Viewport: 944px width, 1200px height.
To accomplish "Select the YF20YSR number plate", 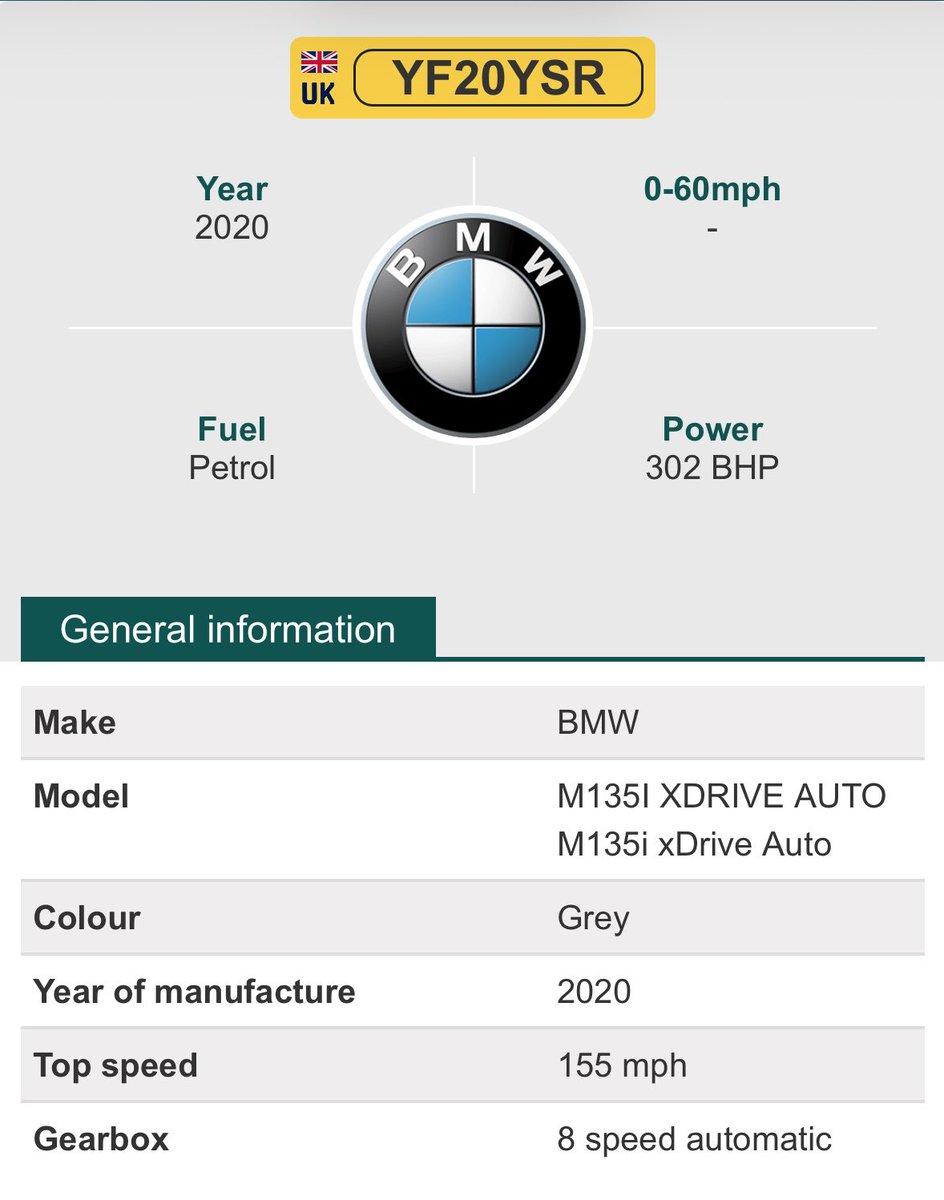I will [x=472, y=78].
